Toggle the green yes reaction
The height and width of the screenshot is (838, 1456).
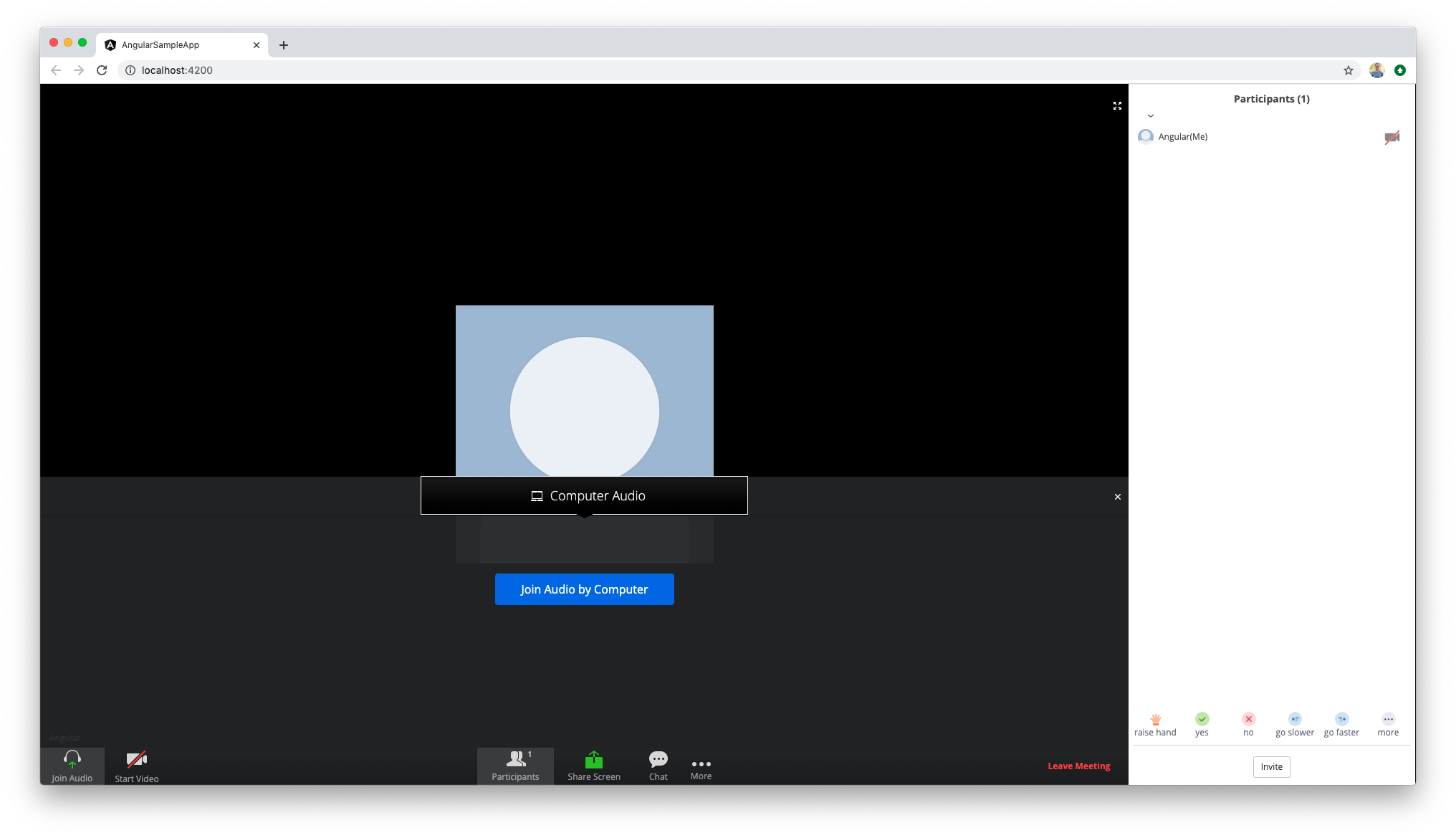[1202, 719]
